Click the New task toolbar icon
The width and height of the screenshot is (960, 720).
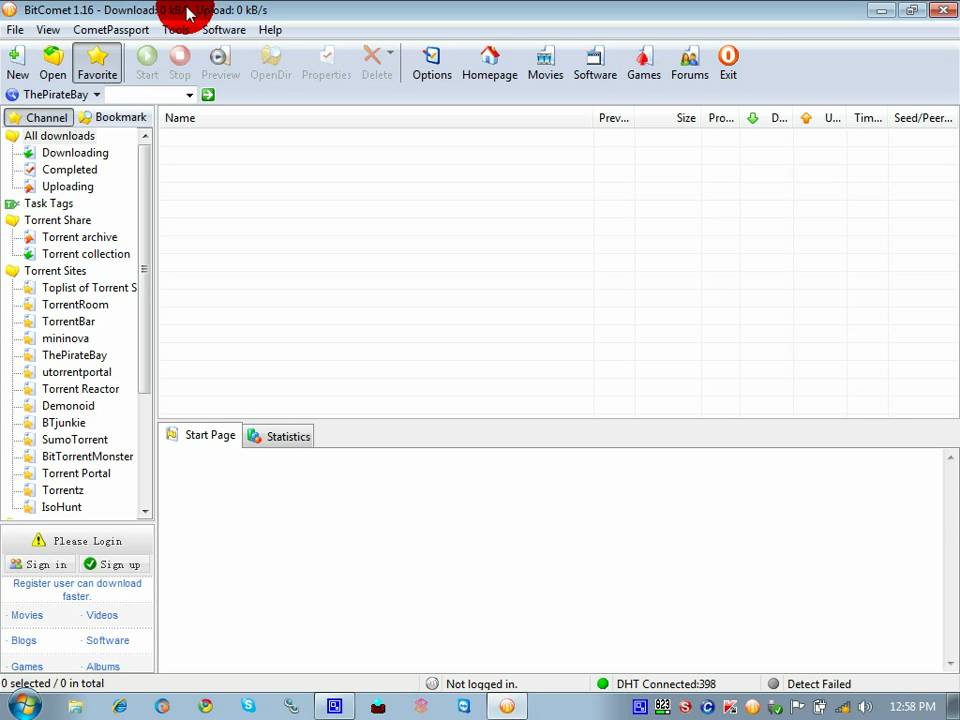(x=17, y=63)
